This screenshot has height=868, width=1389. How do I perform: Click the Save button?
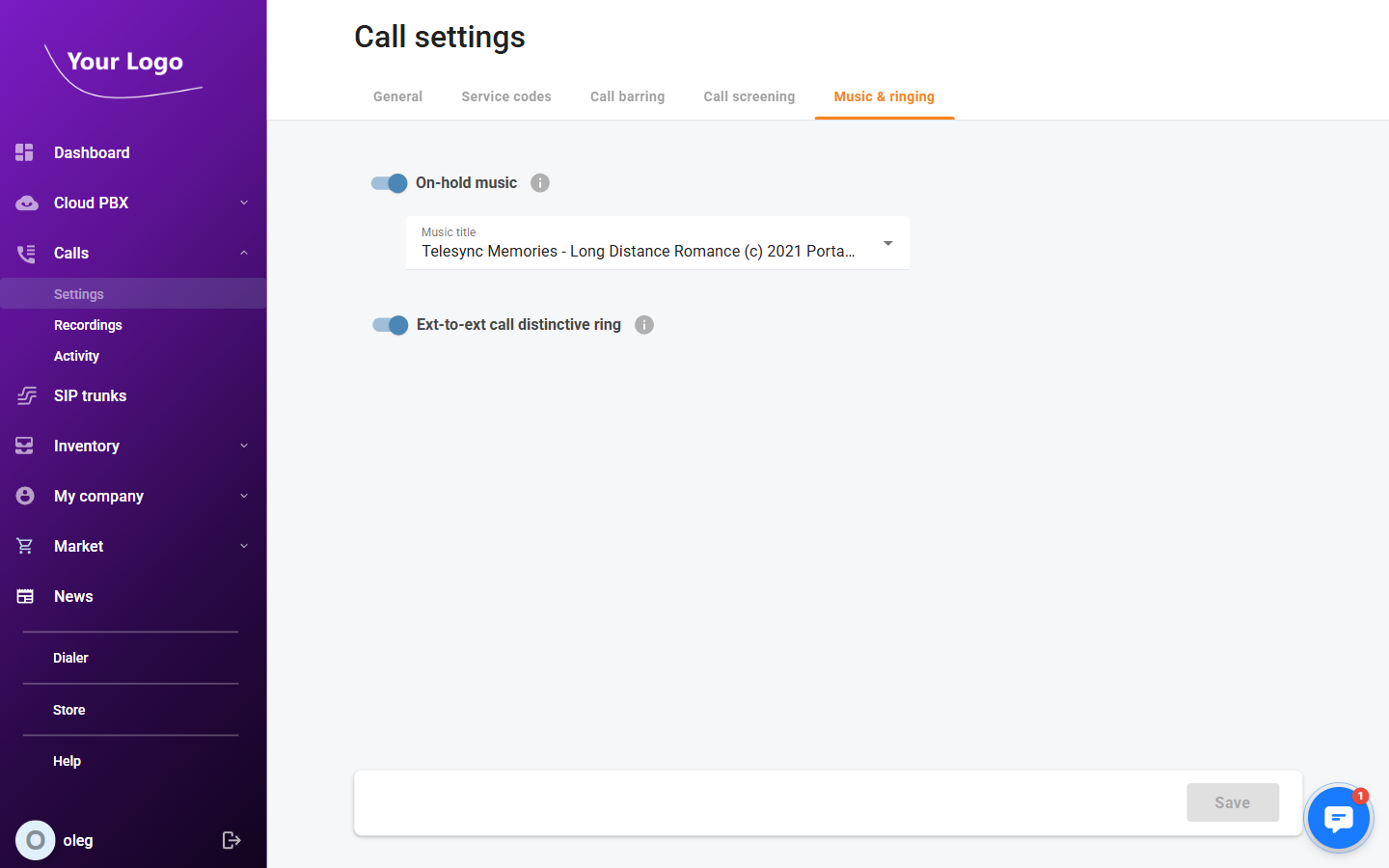(1233, 801)
